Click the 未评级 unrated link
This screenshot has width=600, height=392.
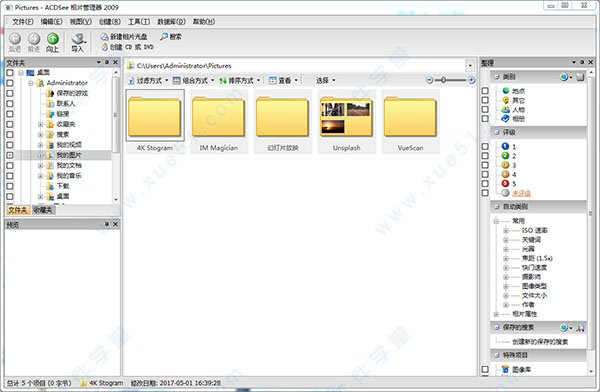click(521, 193)
